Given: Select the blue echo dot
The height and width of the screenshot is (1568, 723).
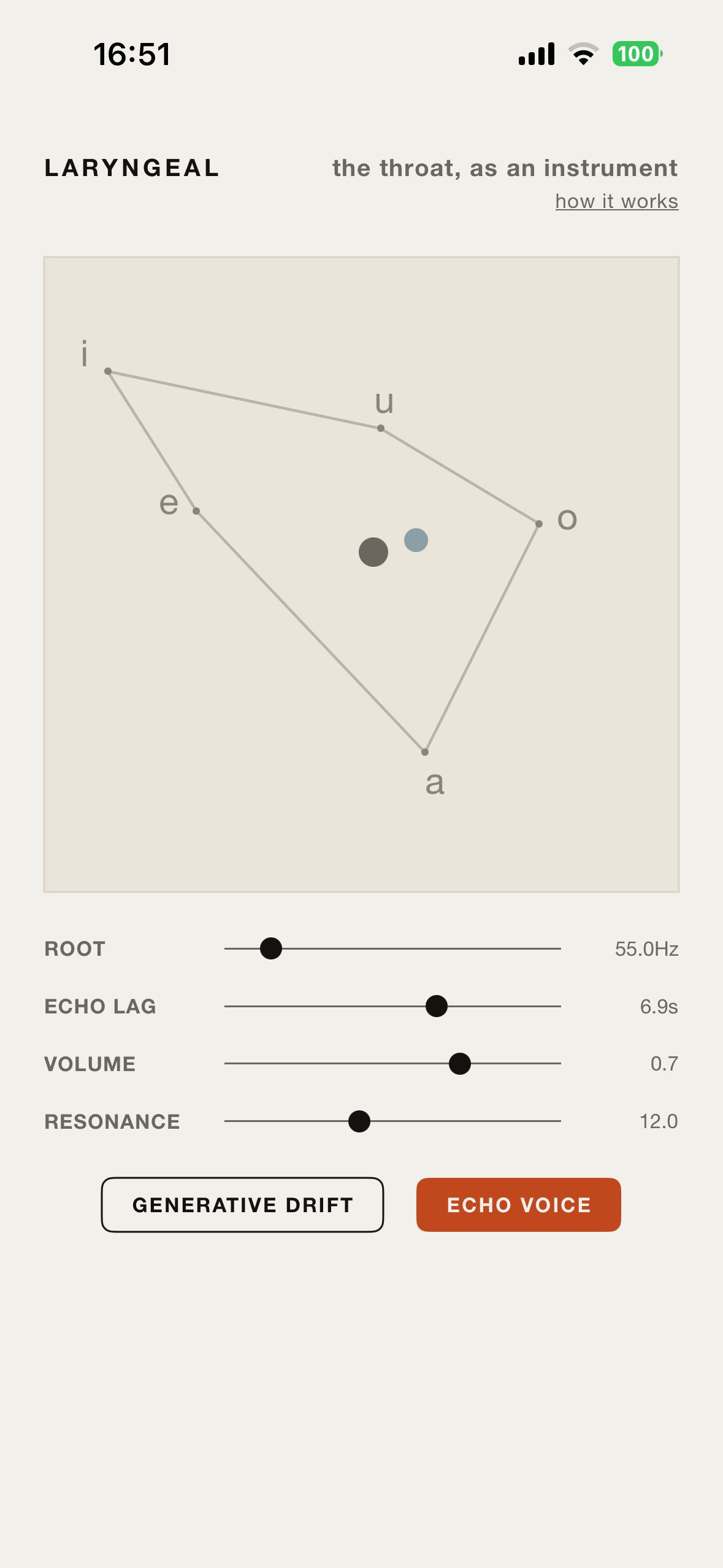Looking at the screenshot, I should 416,540.
